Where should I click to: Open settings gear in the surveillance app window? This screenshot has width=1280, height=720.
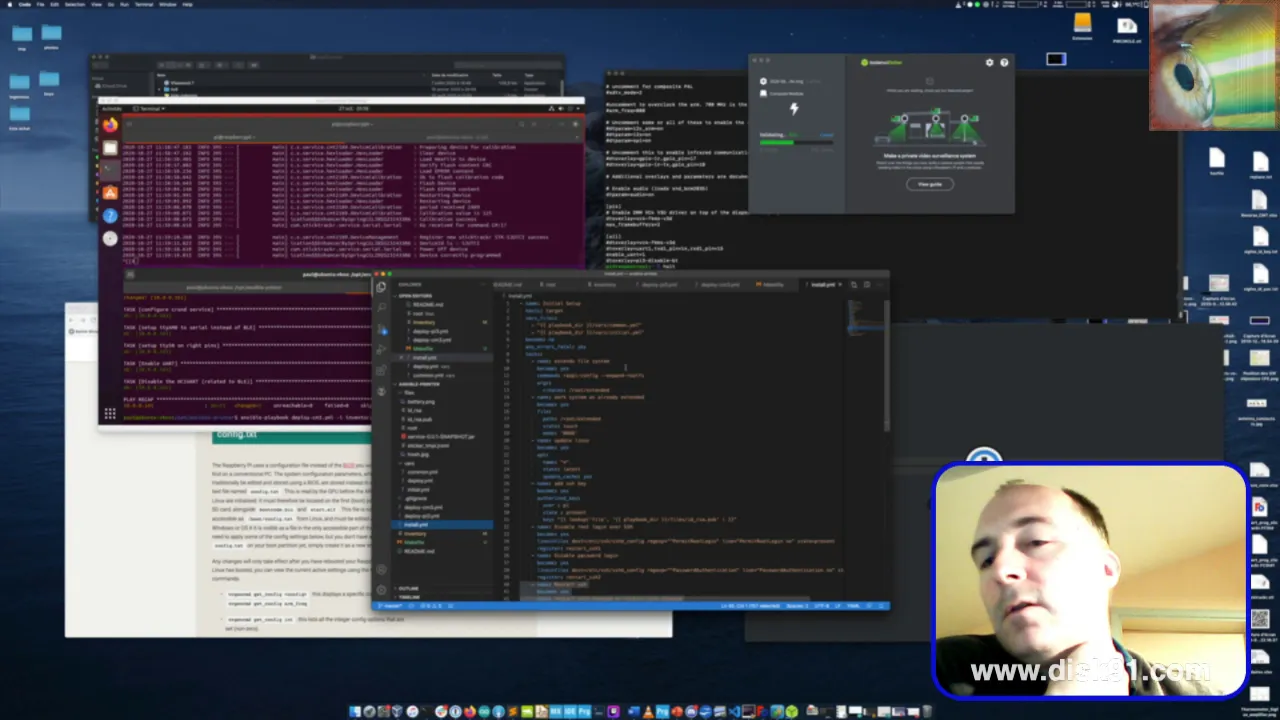[x=990, y=62]
